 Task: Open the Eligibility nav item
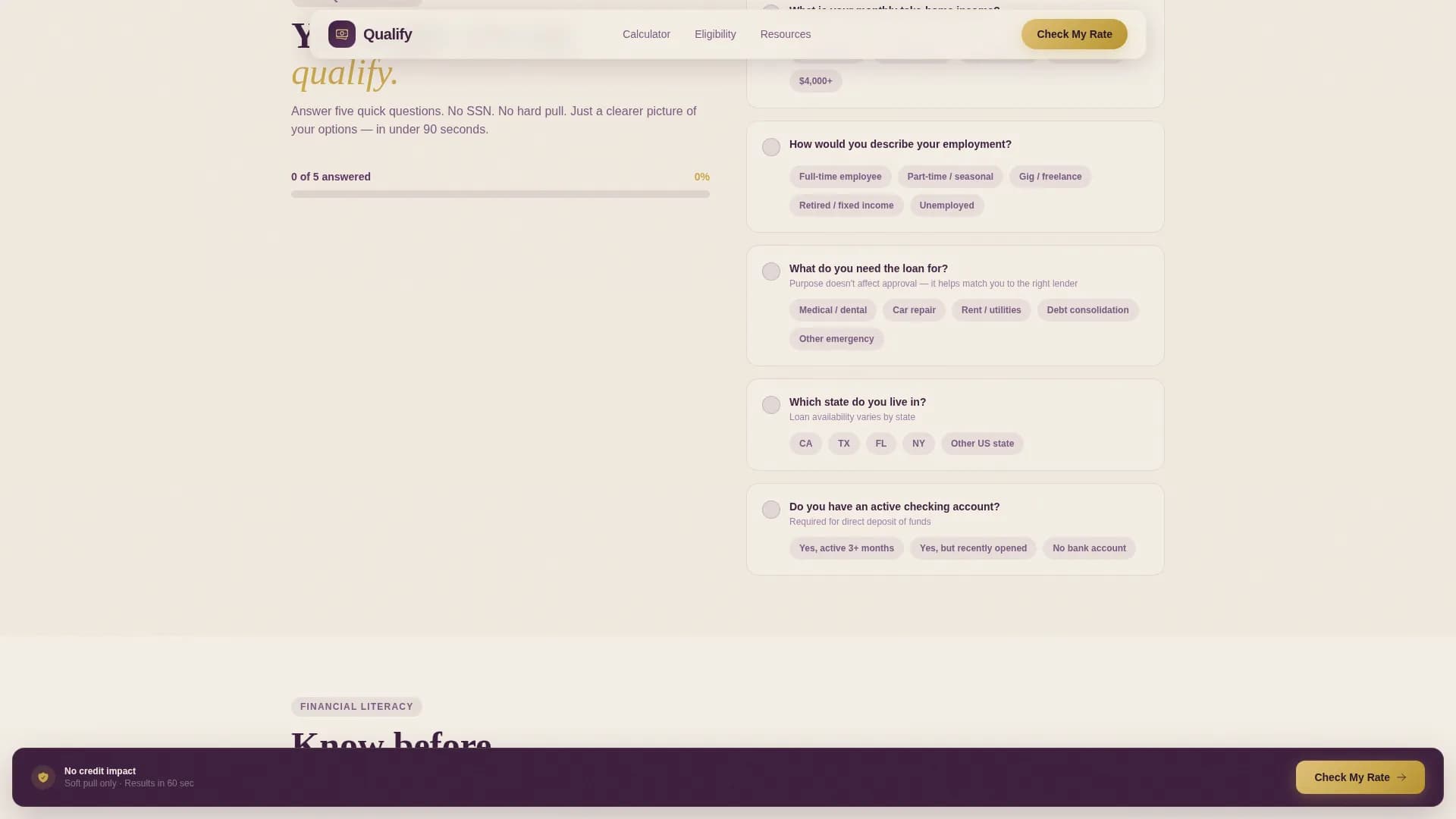[715, 34]
